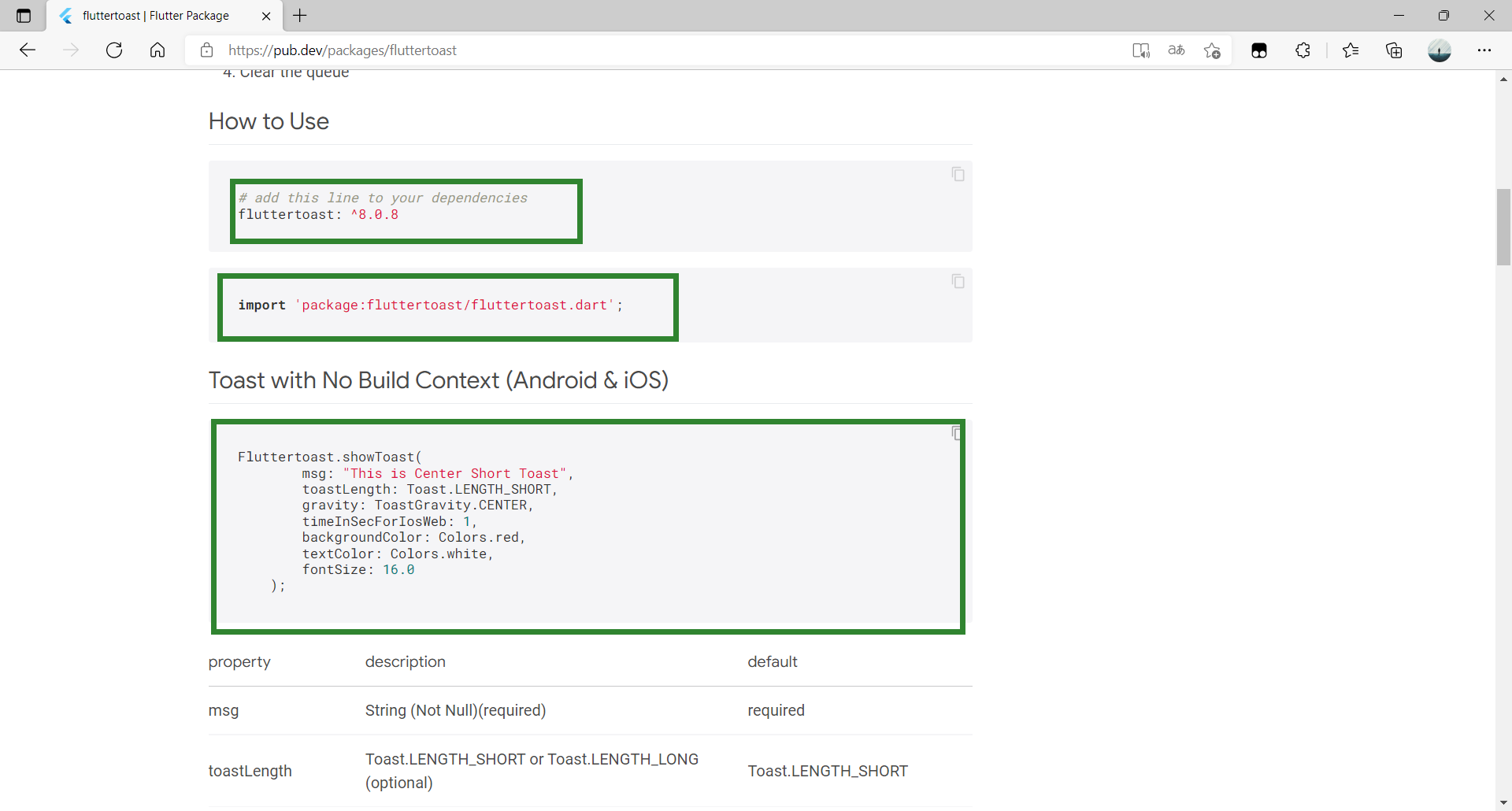Open a new tab with plus button
The image size is (1512, 811).
click(x=300, y=15)
